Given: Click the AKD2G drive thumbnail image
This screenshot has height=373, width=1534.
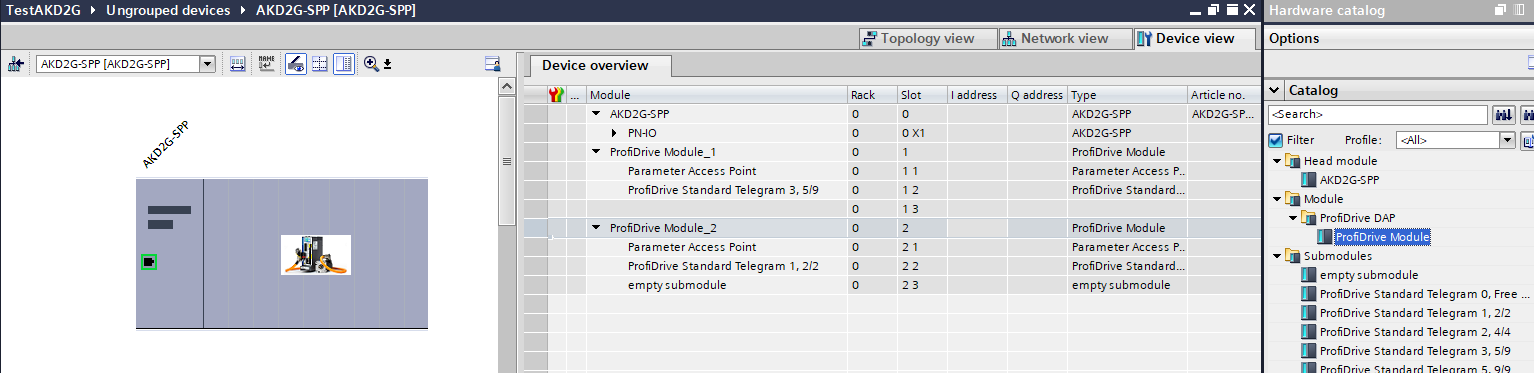Looking at the screenshot, I should (316, 254).
